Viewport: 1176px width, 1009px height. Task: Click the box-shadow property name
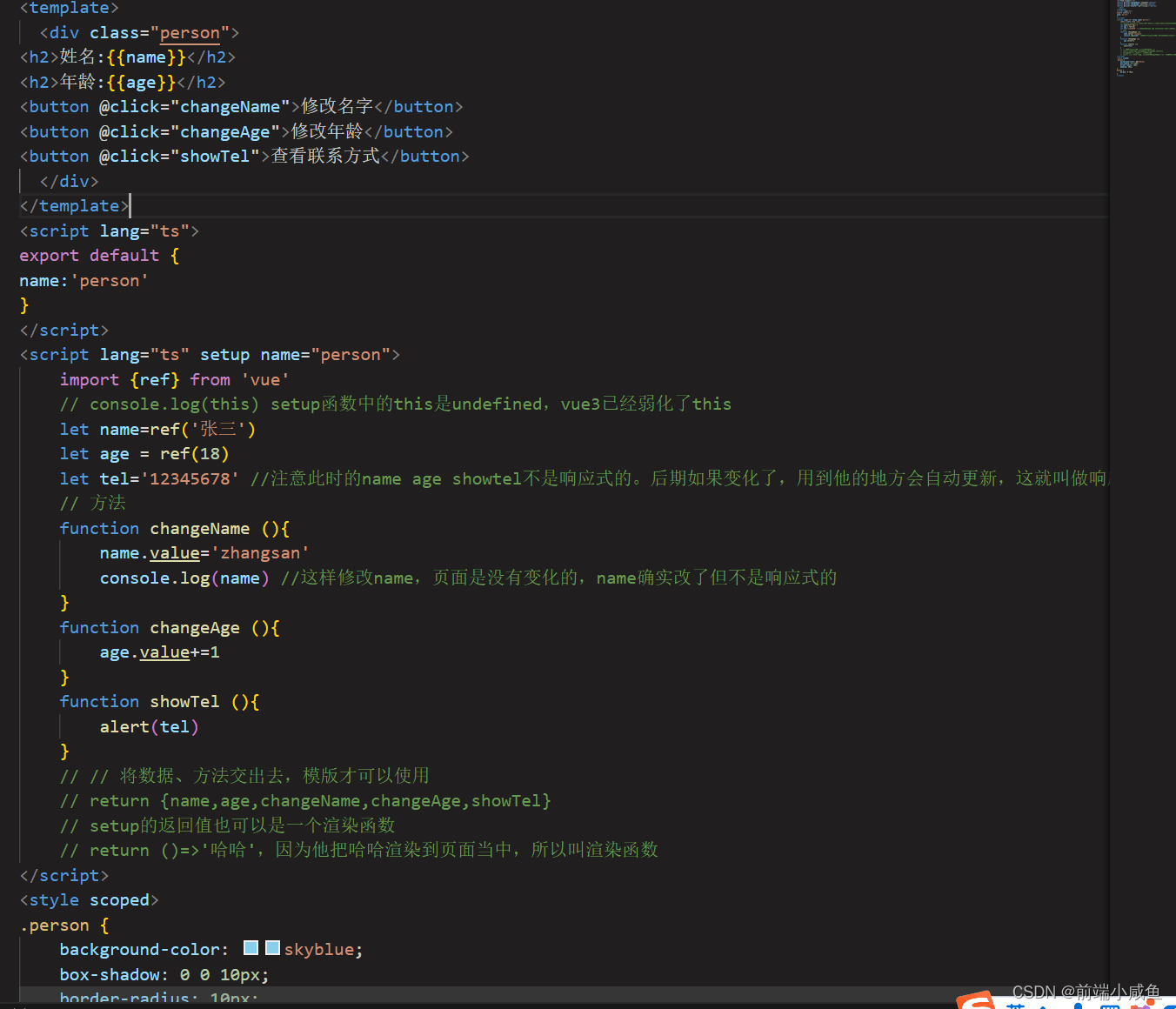tap(110, 975)
